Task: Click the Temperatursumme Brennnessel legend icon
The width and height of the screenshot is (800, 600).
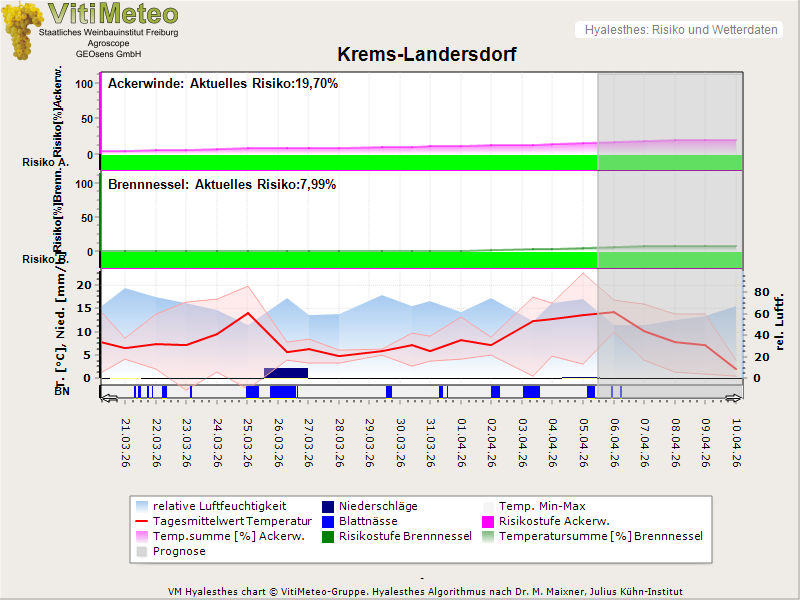Action: coord(489,536)
